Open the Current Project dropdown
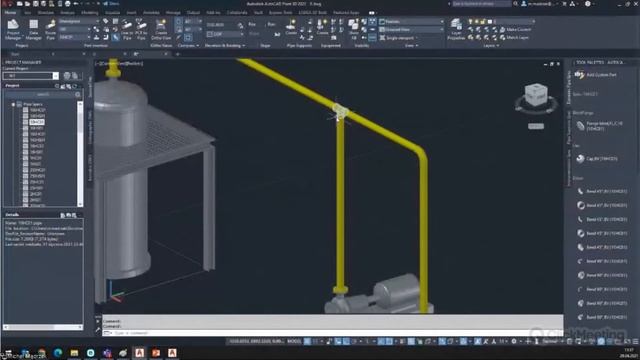Viewport: 640px width, 360px height. click(x=31, y=76)
